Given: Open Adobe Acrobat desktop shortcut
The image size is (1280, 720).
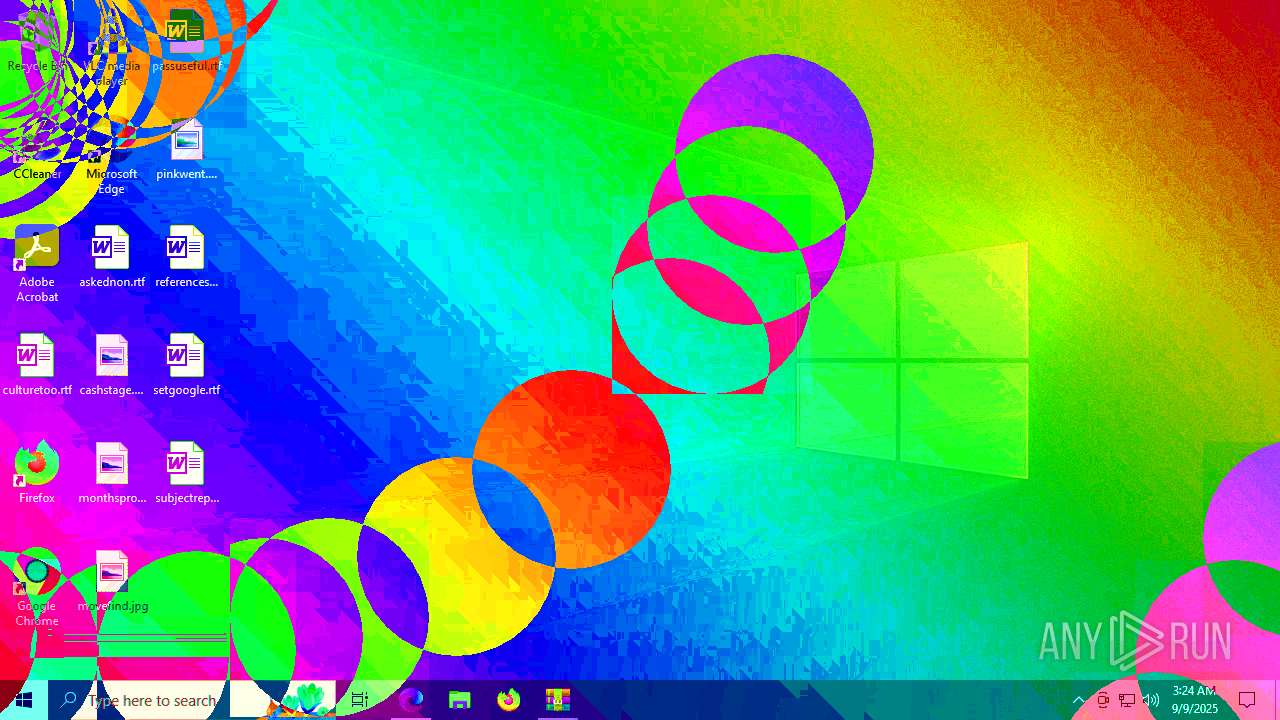Looking at the screenshot, I should point(37,264).
